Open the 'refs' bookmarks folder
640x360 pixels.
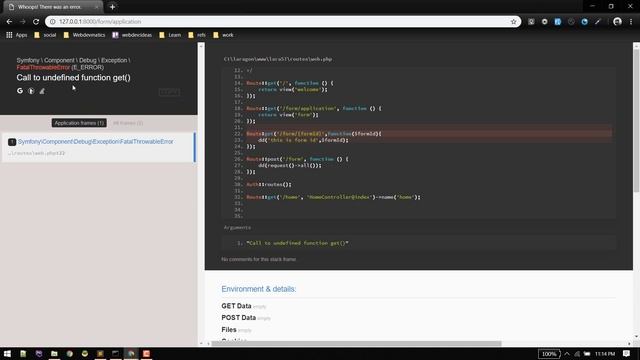pos(197,35)
